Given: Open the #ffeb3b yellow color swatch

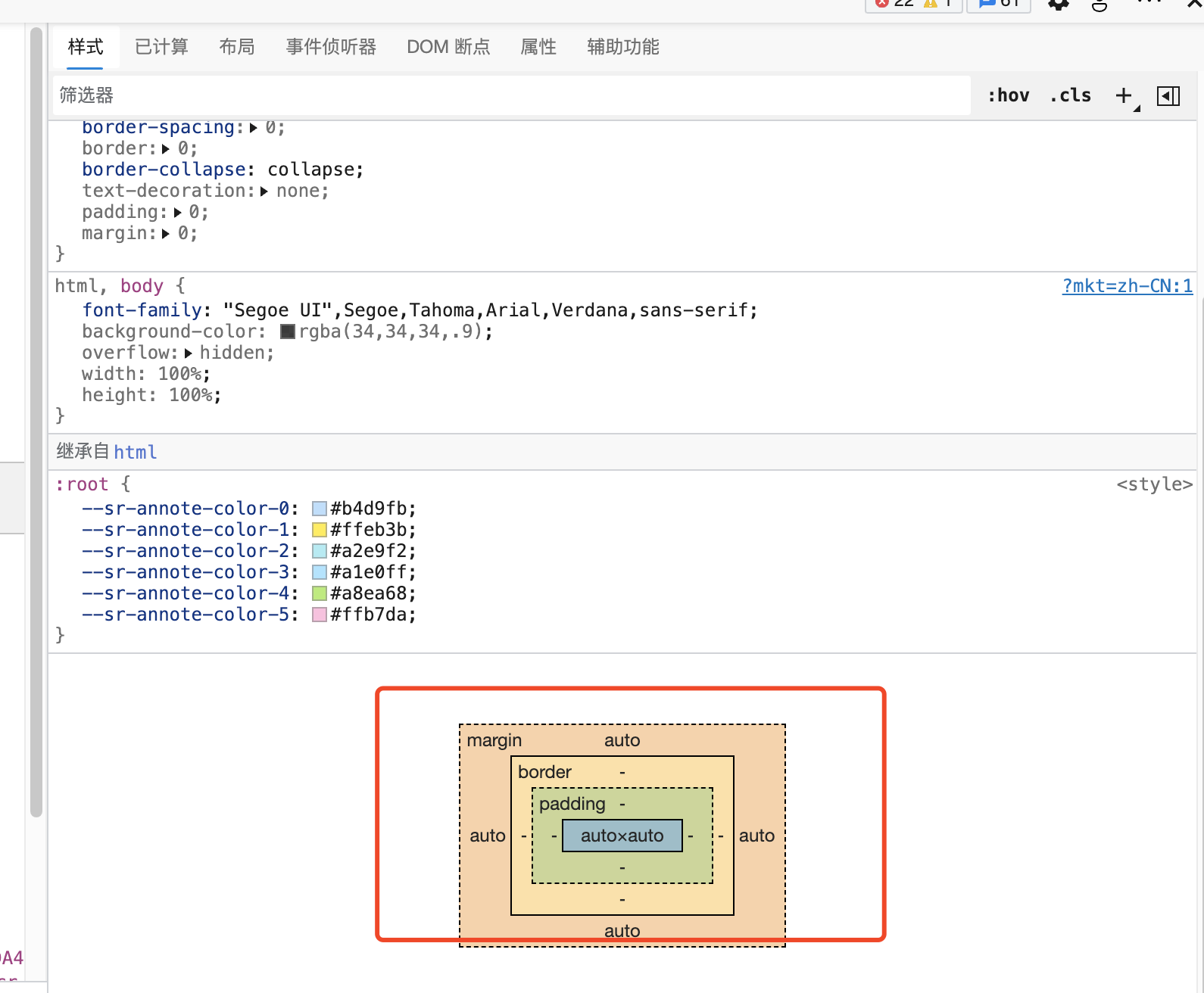Looking at the screenshot, I should (x=320, y=530).
